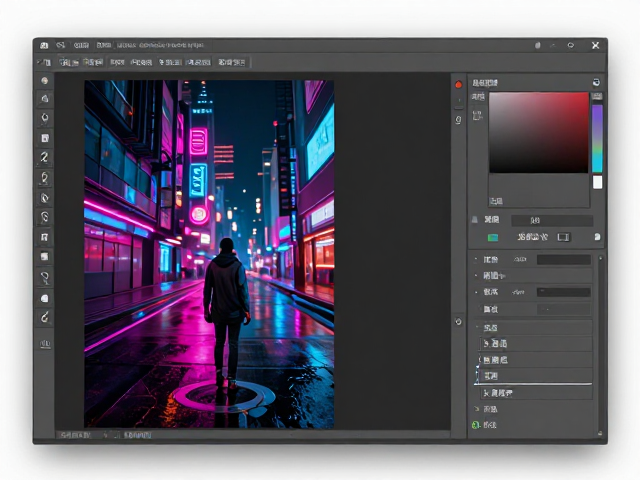This screenshot has width=640, height=480.
Task: Toggle the small rectangle checkbox below color picker
Action: coord(564,237)
